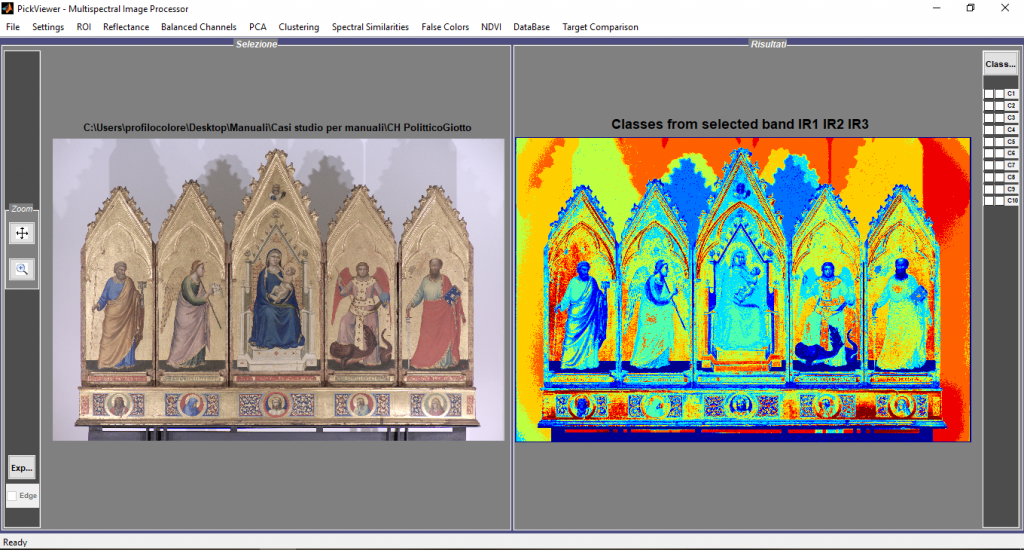Click the Selezione panel title
This screenshot has height=550, width=1024.
(257, 44)
